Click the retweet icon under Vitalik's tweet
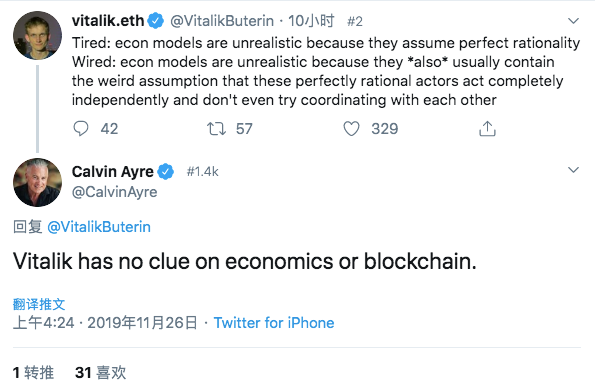The width and height of the screenshot is (595, 389). 216,129
